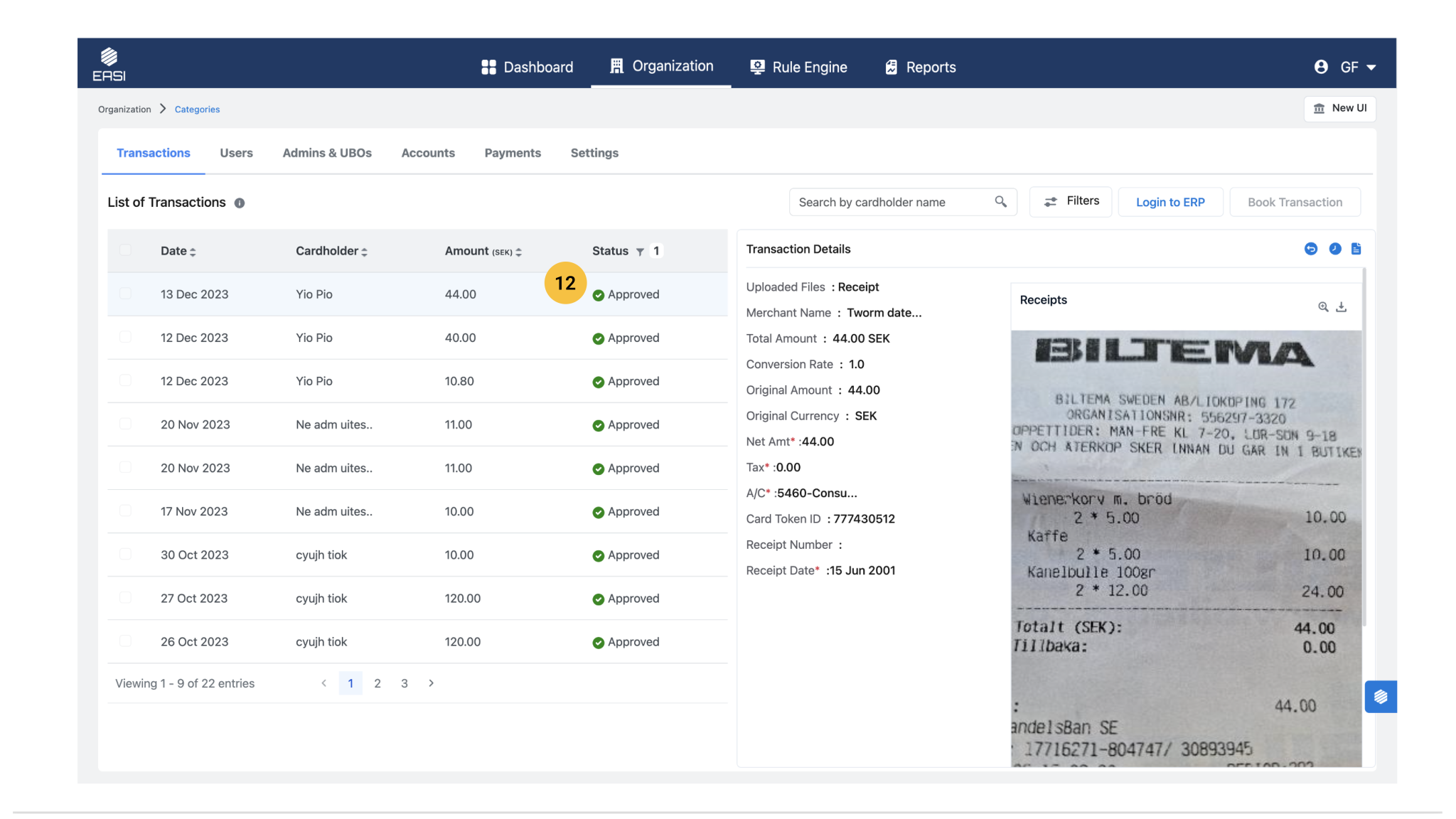Check the 27 Oct 2023 transaction checkbox
Screen dimensions: 1456x819
126,598
